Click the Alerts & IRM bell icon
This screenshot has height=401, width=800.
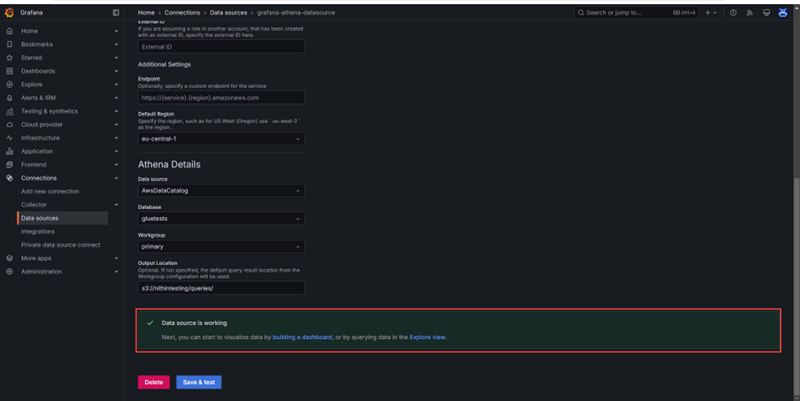tap(9, 98)
